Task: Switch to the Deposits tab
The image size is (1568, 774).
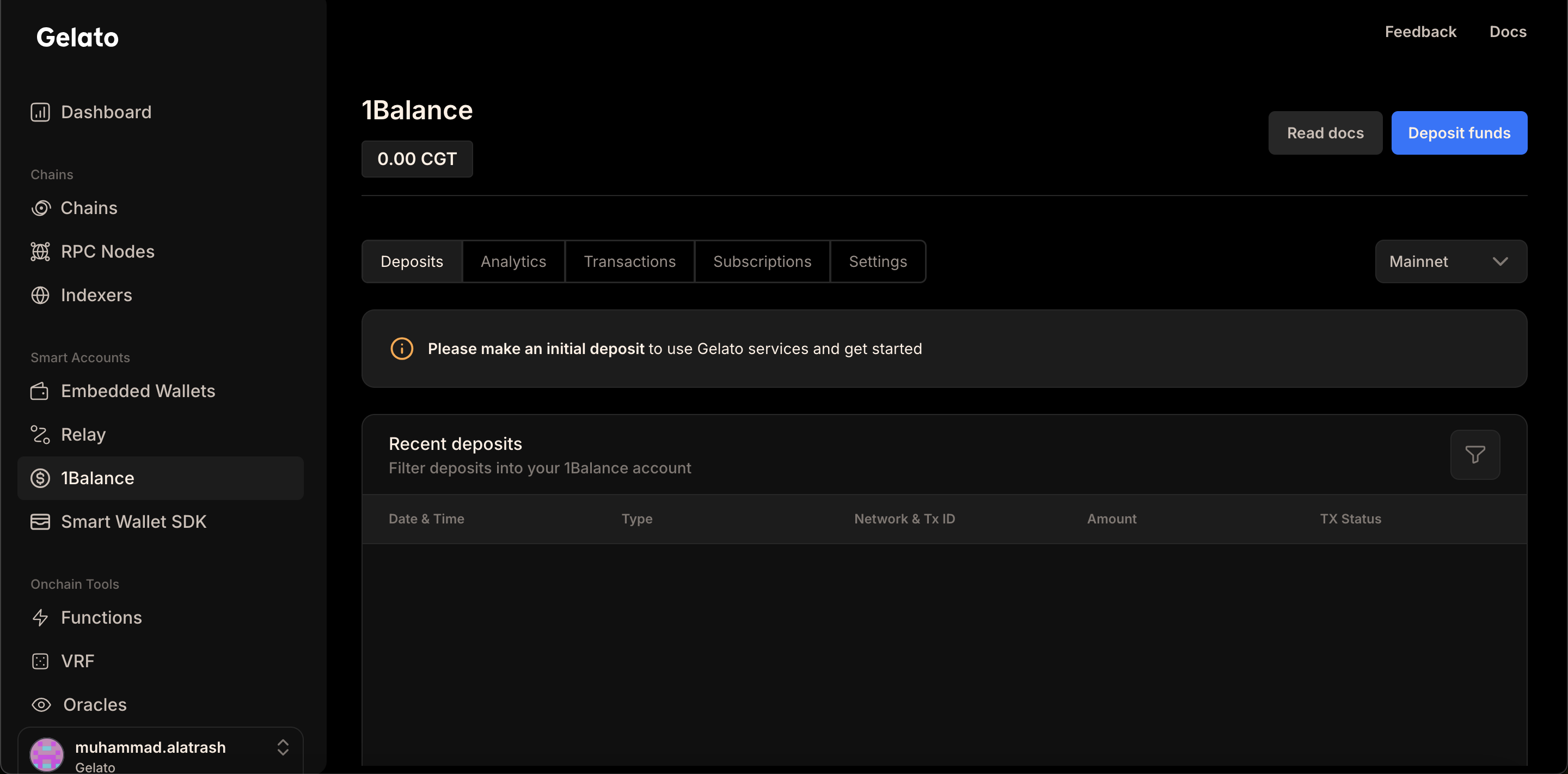Action: click(412, 261)
